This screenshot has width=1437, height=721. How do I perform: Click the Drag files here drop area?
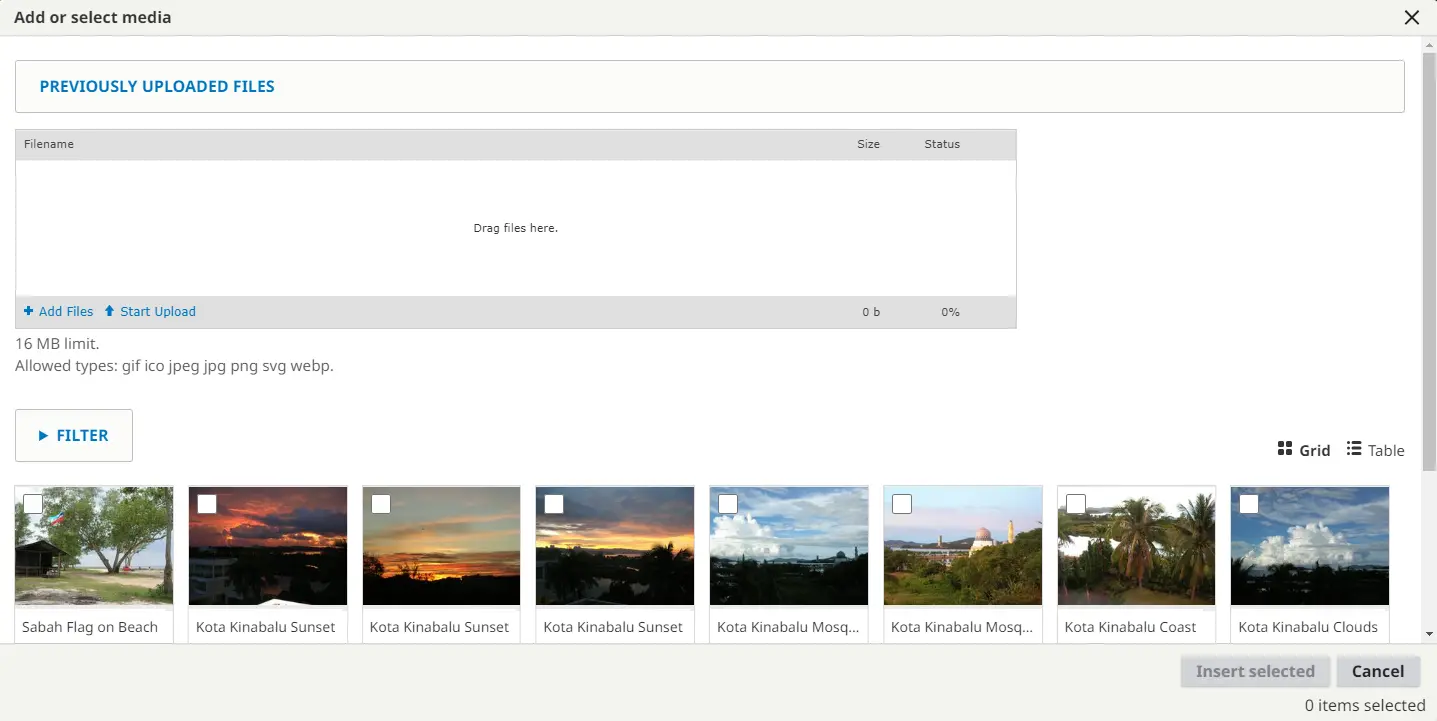515,228
